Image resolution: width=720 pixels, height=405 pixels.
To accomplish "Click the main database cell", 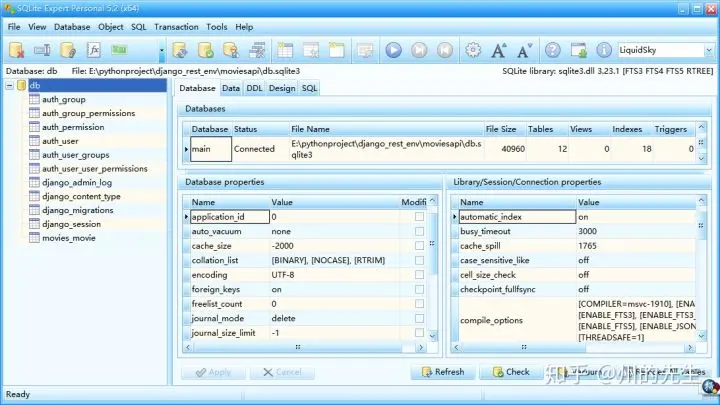I will 211,149.
